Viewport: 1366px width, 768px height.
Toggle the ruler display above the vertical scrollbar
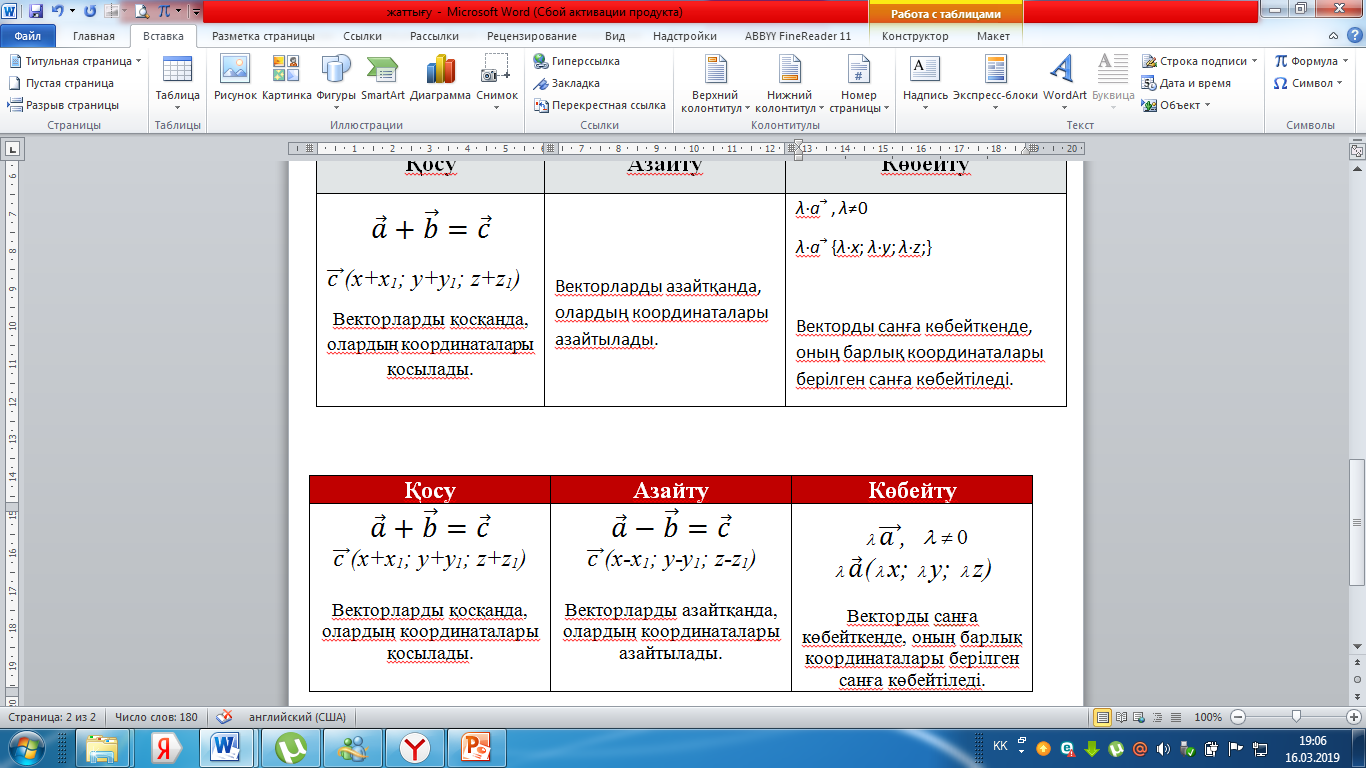point(1357,149)
